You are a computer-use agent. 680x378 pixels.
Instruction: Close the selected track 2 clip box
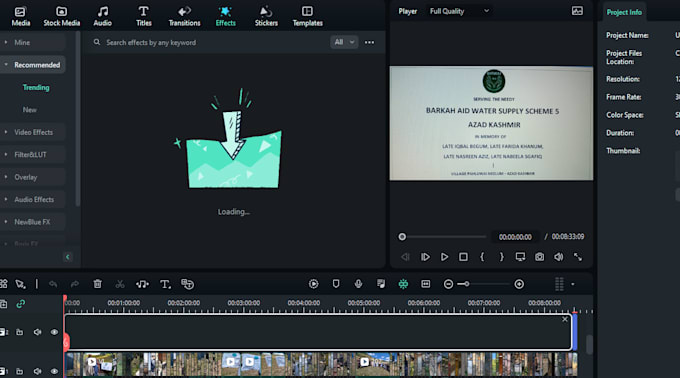click(565, 319)
